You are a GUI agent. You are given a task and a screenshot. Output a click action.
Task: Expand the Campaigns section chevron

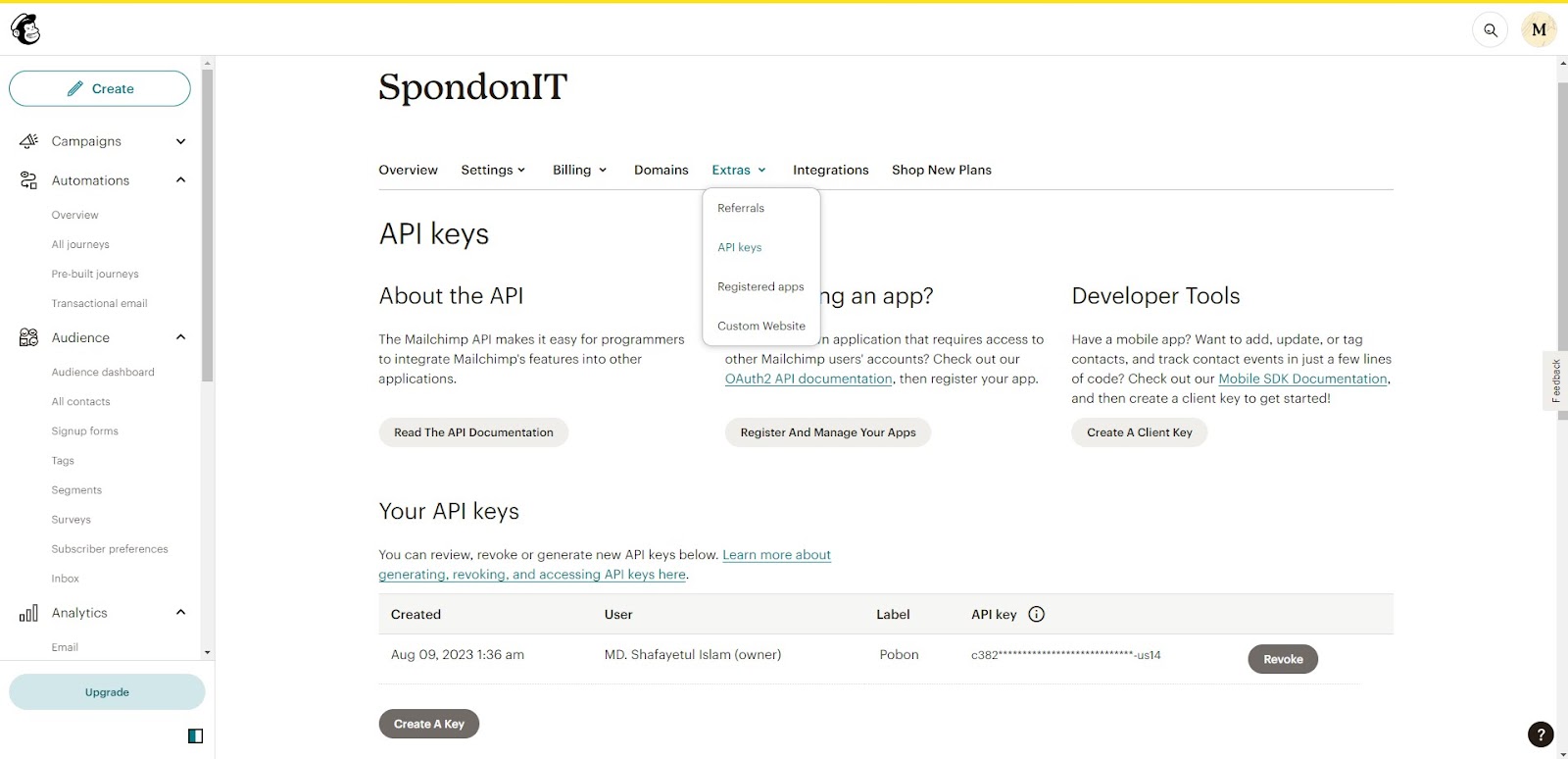coord(180,141)
